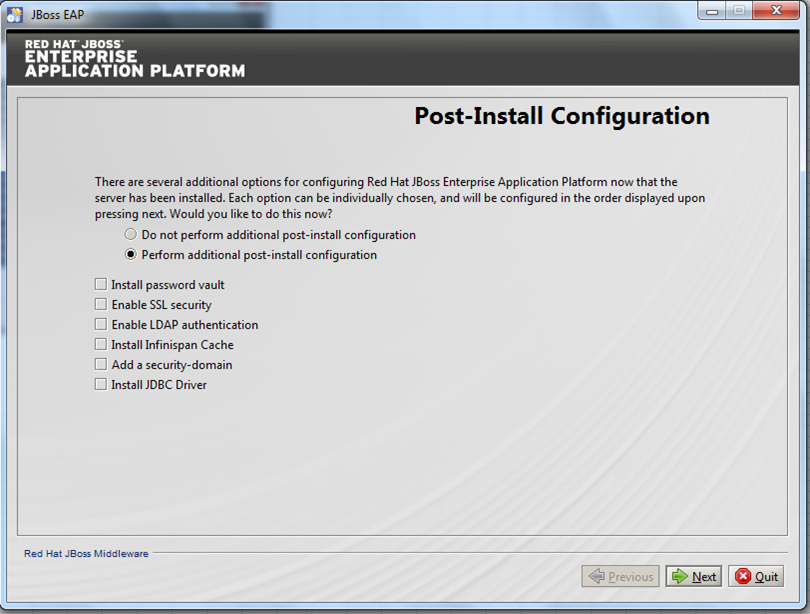Click the JBoss EAP title bar icon
This screenshot has width=810, height=614.
click(15, 14)
